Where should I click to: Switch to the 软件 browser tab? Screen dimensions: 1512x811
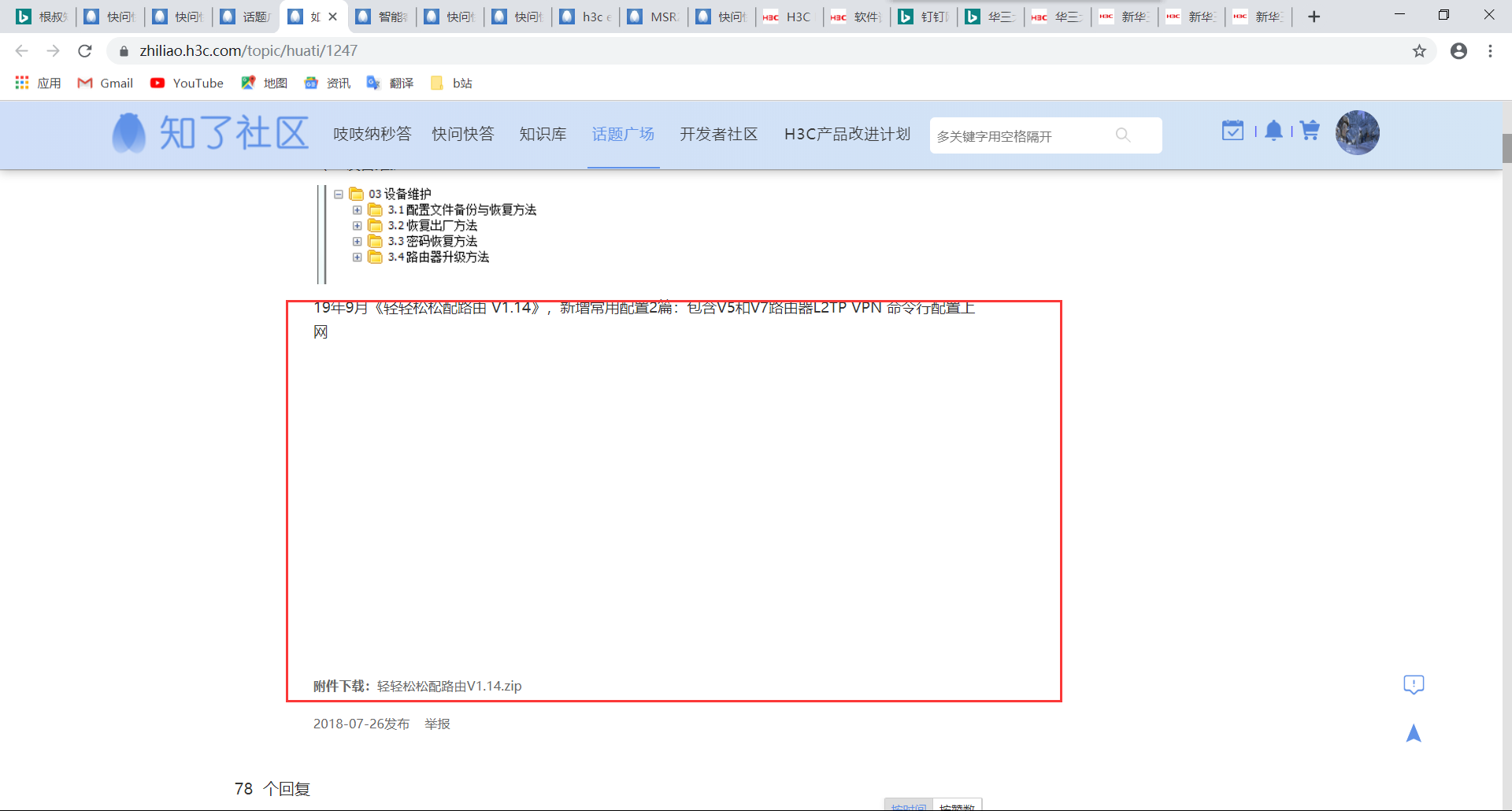click(857, 17)
